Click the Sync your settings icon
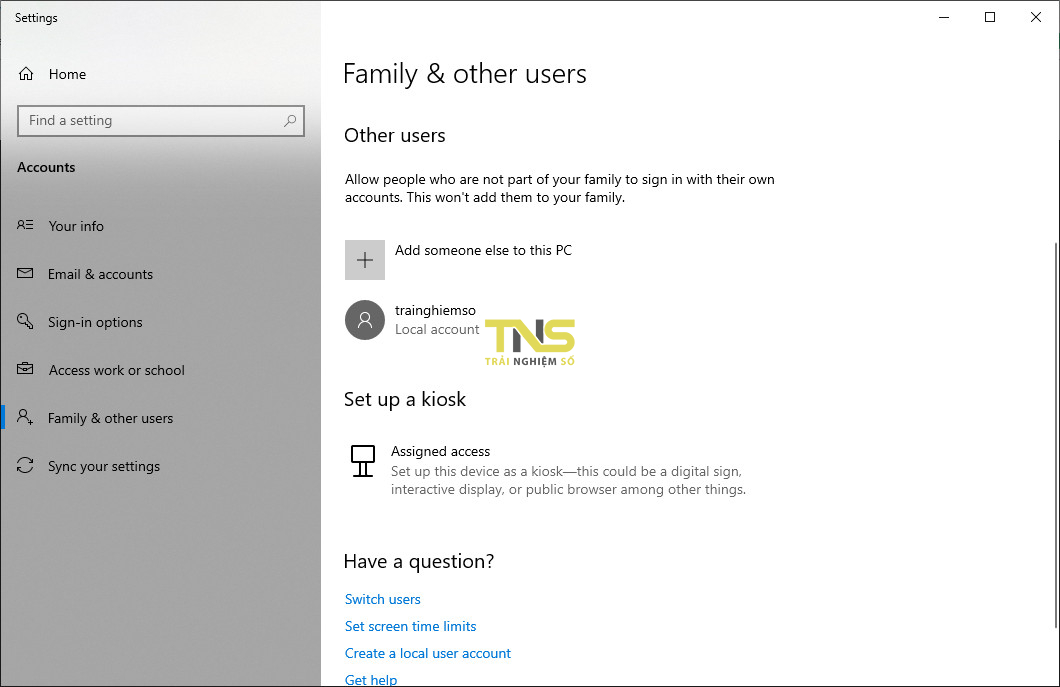The height and width of the screenshot is (687, 1060). tap(26, 466)
